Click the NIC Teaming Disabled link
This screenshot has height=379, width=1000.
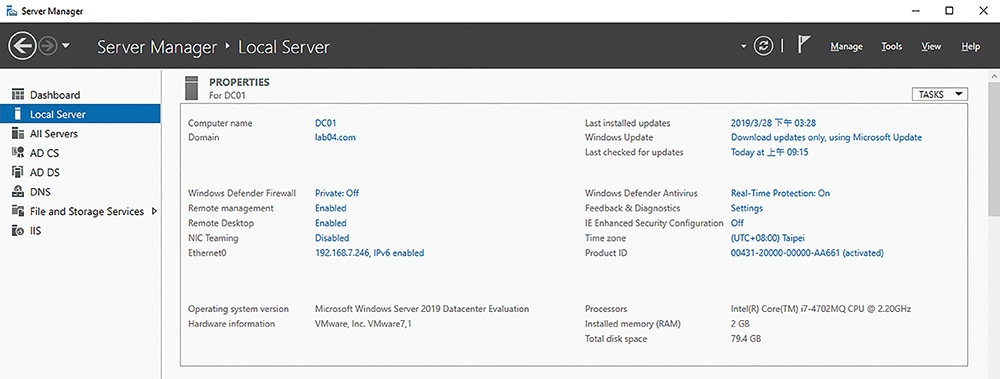pos(332,238)
